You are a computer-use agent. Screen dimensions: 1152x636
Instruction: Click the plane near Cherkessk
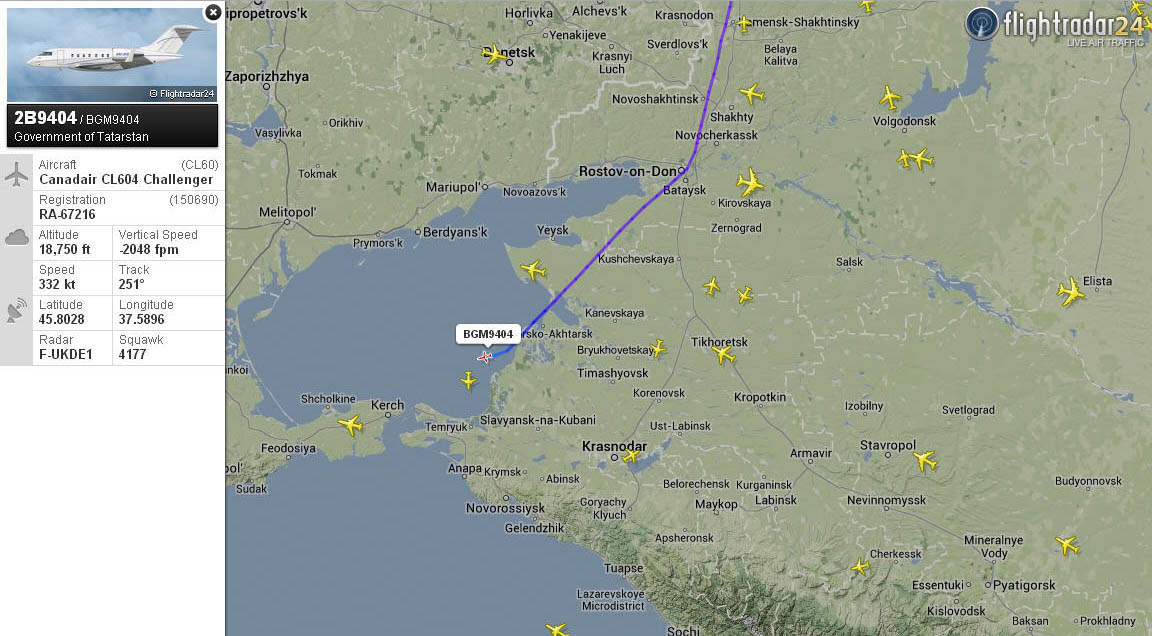tap(860, 566)
